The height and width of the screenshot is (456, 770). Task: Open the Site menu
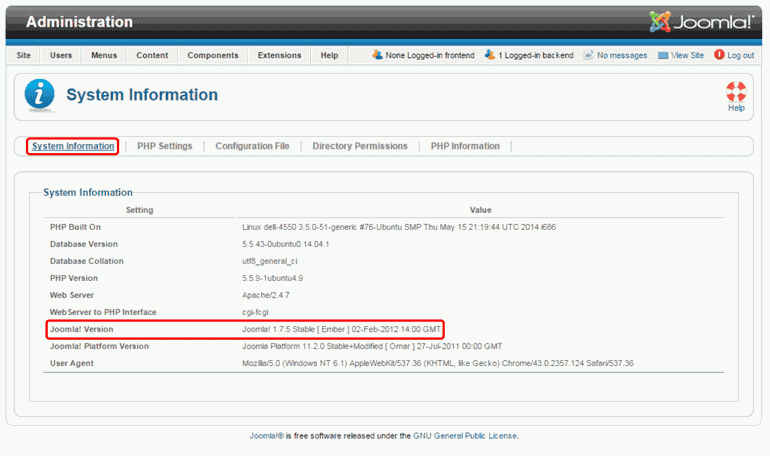(x=24, y=55)
